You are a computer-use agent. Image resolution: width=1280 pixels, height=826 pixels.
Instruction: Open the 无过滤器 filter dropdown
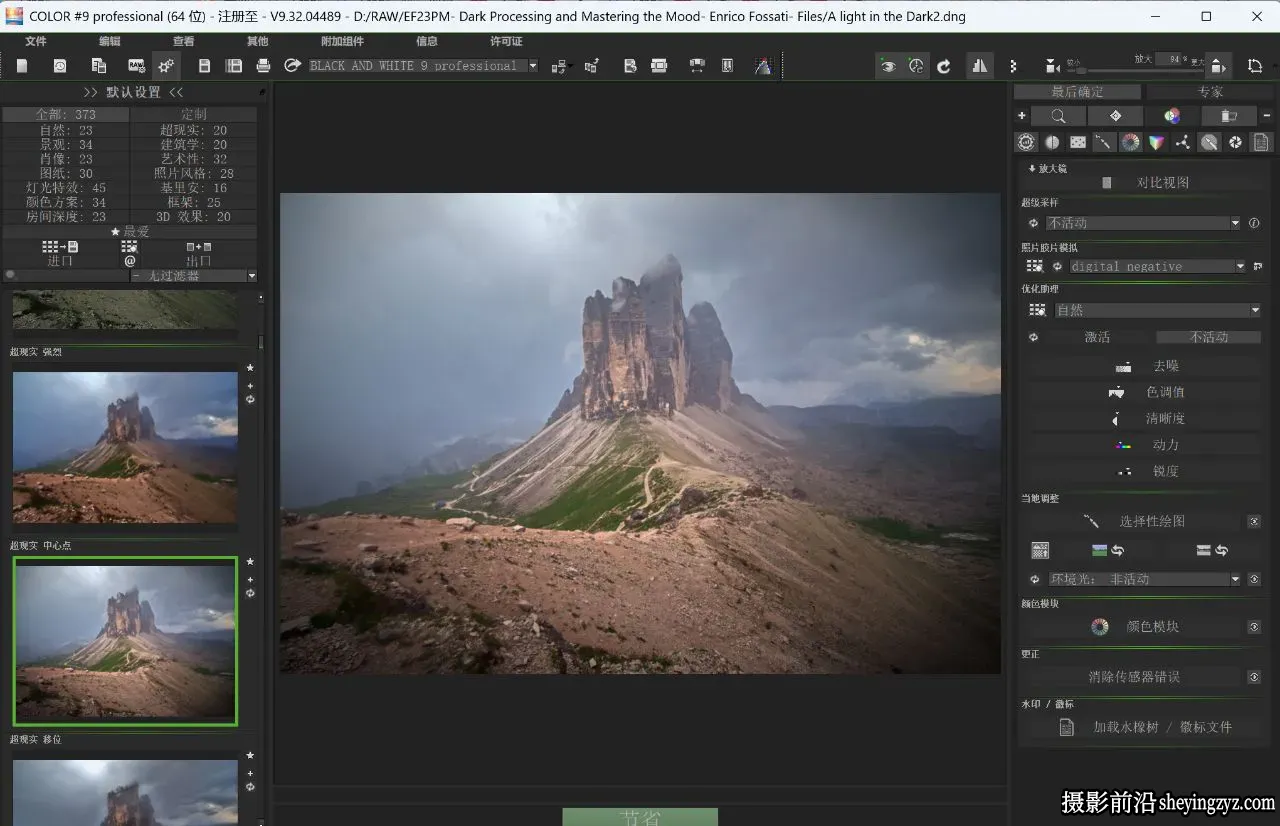(x=194, y=276)
